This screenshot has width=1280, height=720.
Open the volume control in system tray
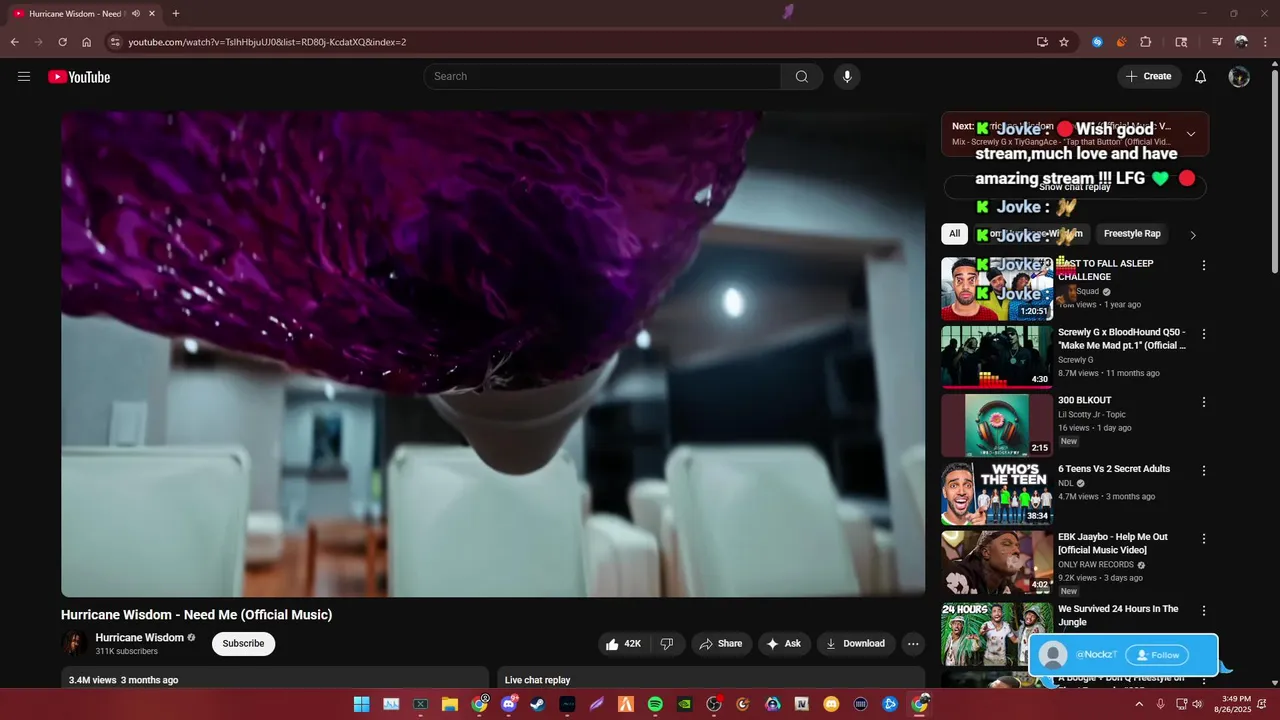(1197, 704)
